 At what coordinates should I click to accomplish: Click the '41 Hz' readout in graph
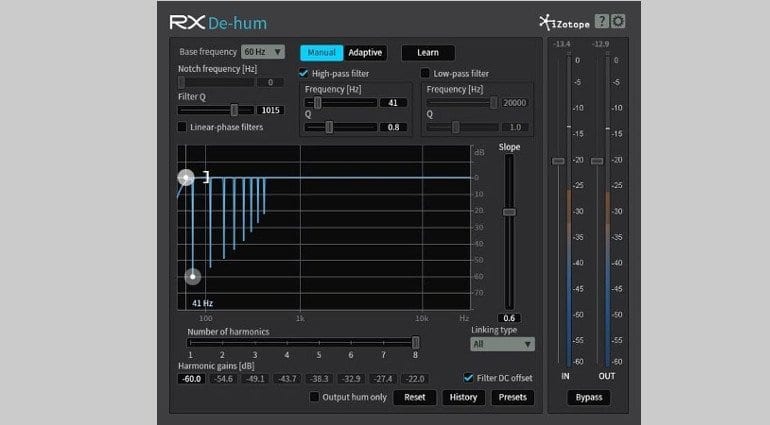202,303
